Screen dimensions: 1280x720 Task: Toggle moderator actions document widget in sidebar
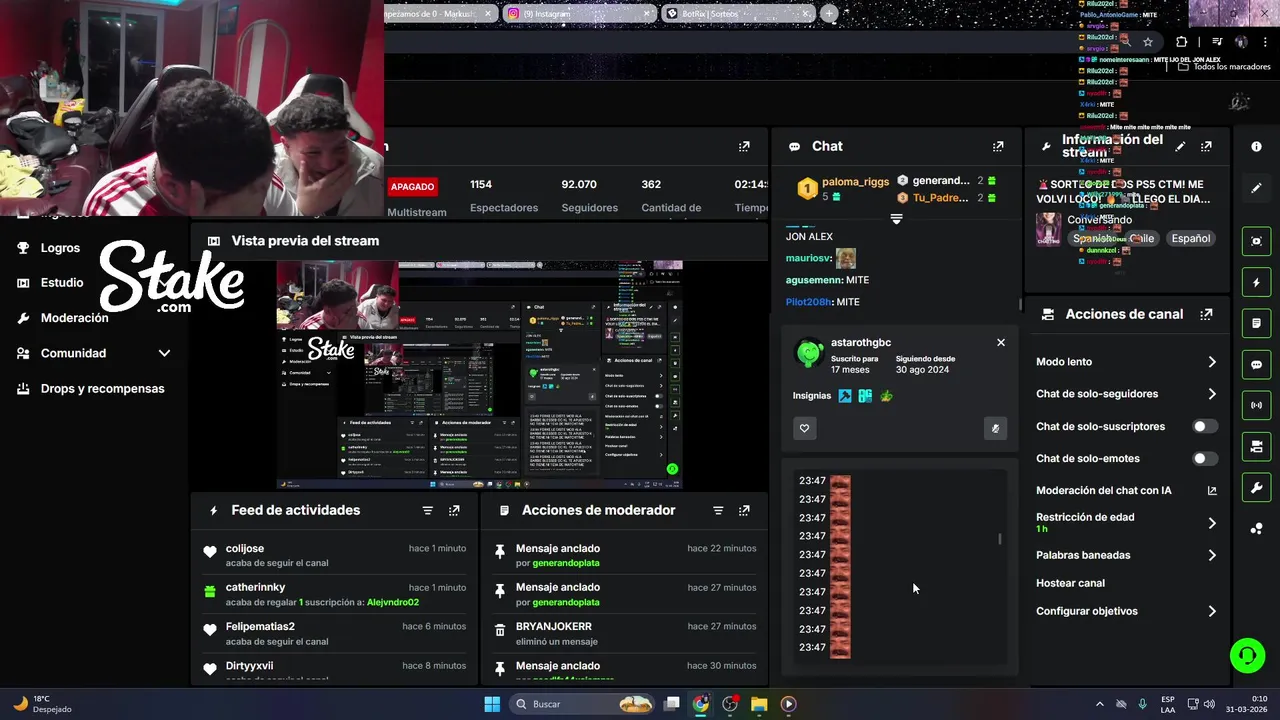click(x=1257, y=324)
